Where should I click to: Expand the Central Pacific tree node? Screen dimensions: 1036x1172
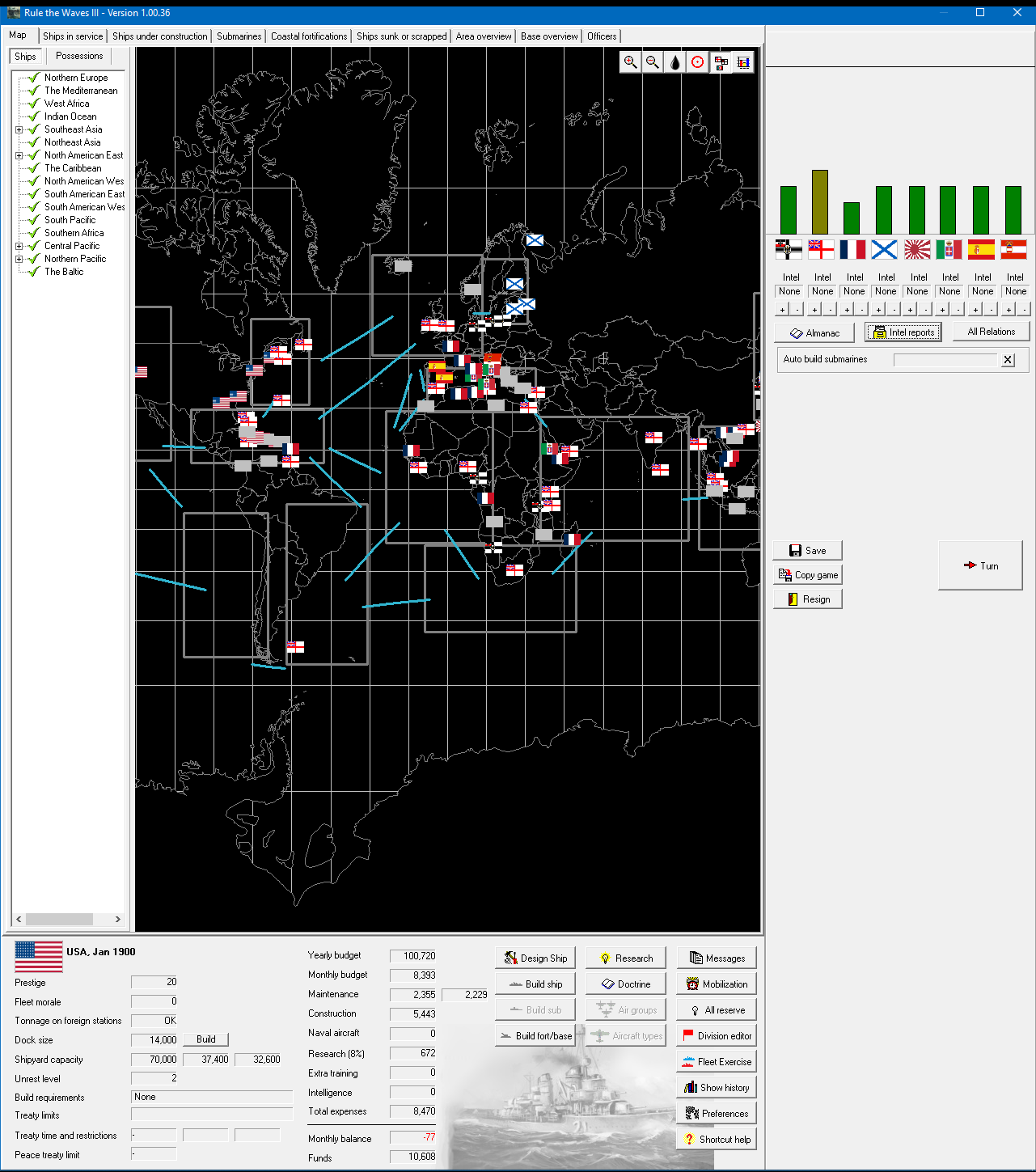click(19, 246)
